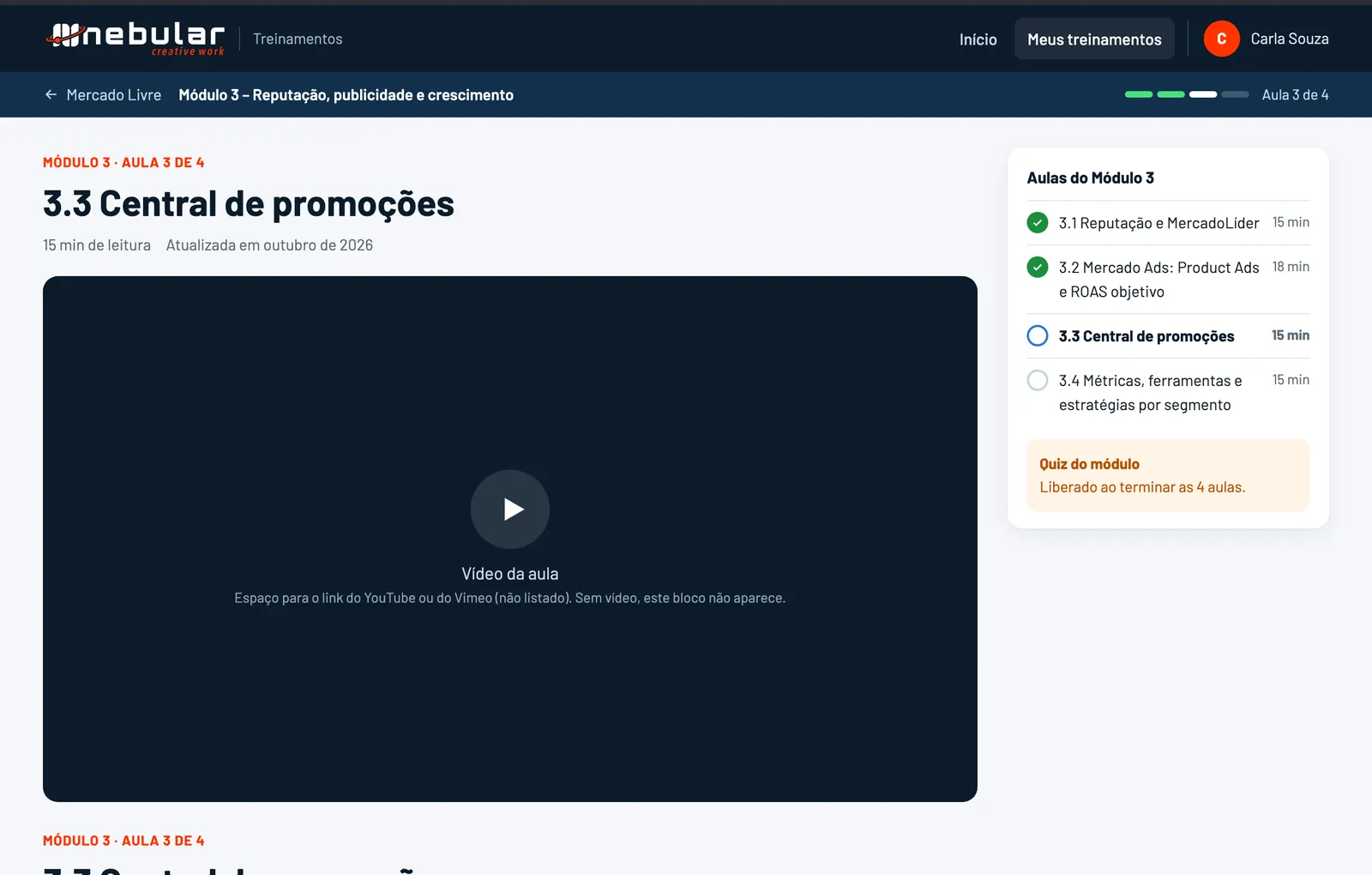
Task: Play the lesson video
Action: 510,510
